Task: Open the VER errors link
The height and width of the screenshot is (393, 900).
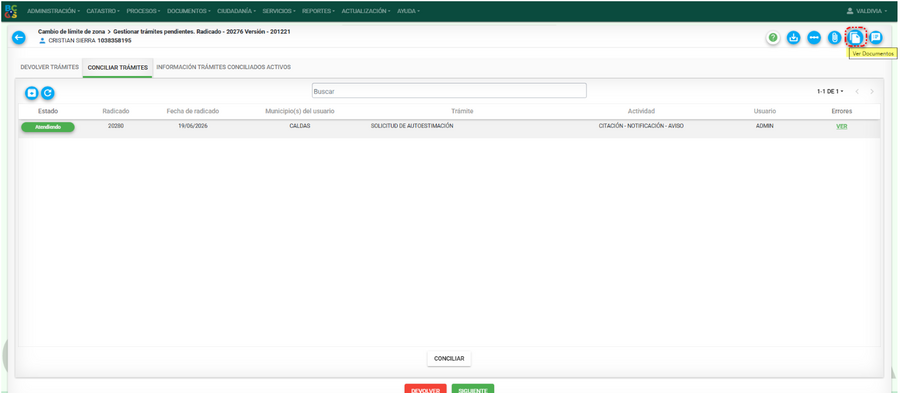Action: tap(841, 127)
